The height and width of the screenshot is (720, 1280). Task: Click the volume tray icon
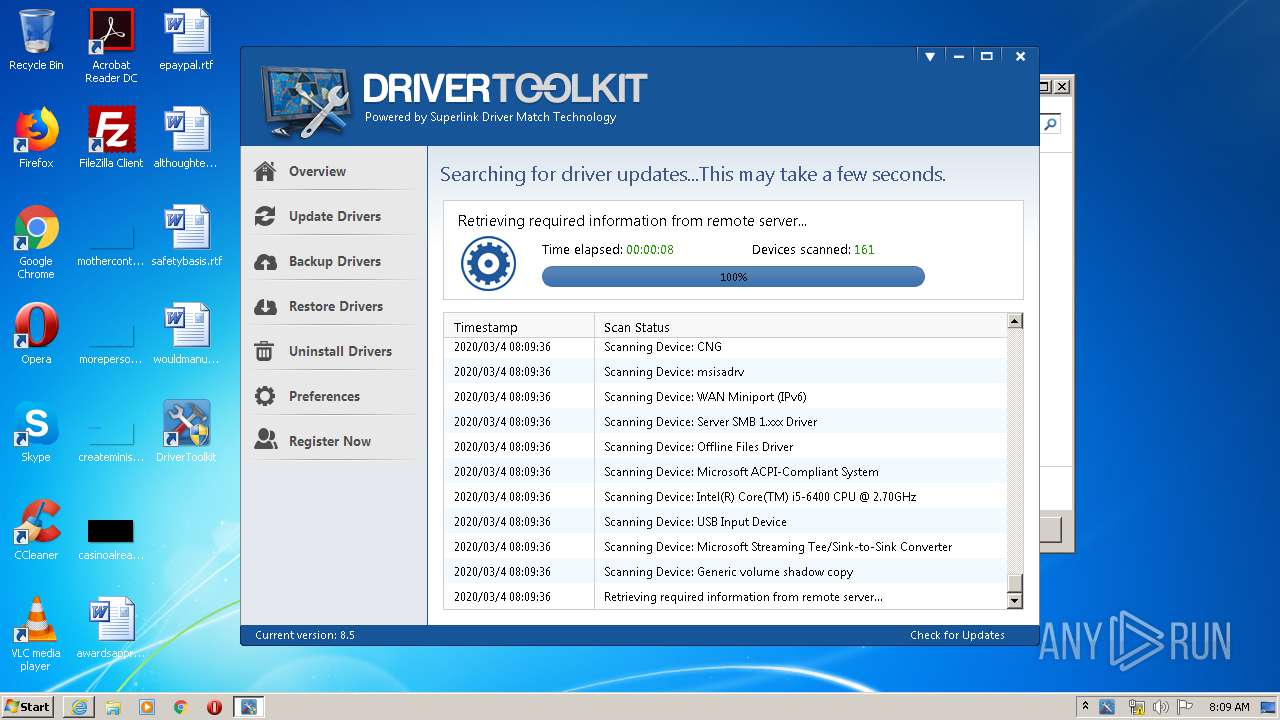1161,707
